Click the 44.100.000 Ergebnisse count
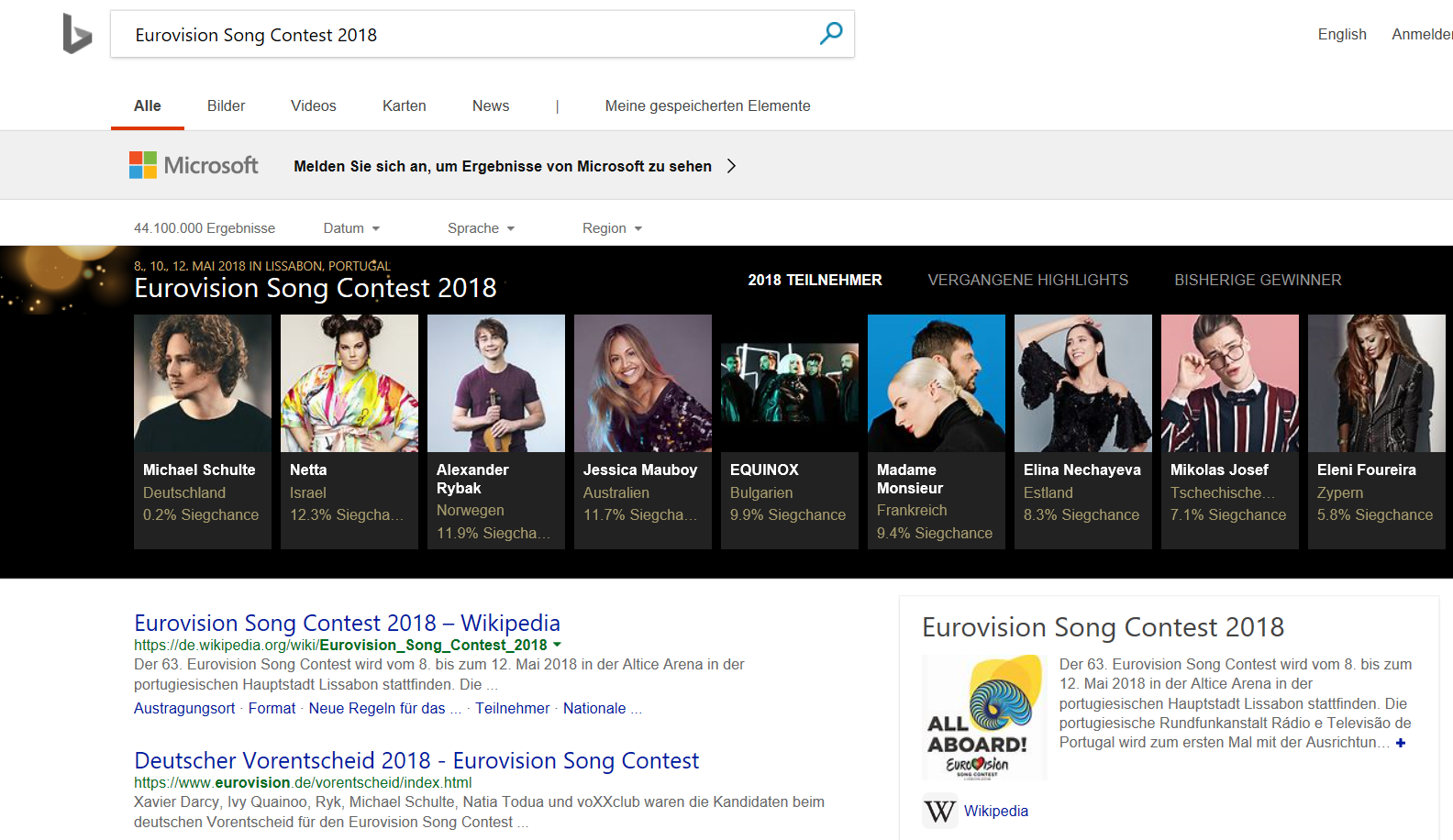Screen dimensions: 1453x840 point(205,228)
